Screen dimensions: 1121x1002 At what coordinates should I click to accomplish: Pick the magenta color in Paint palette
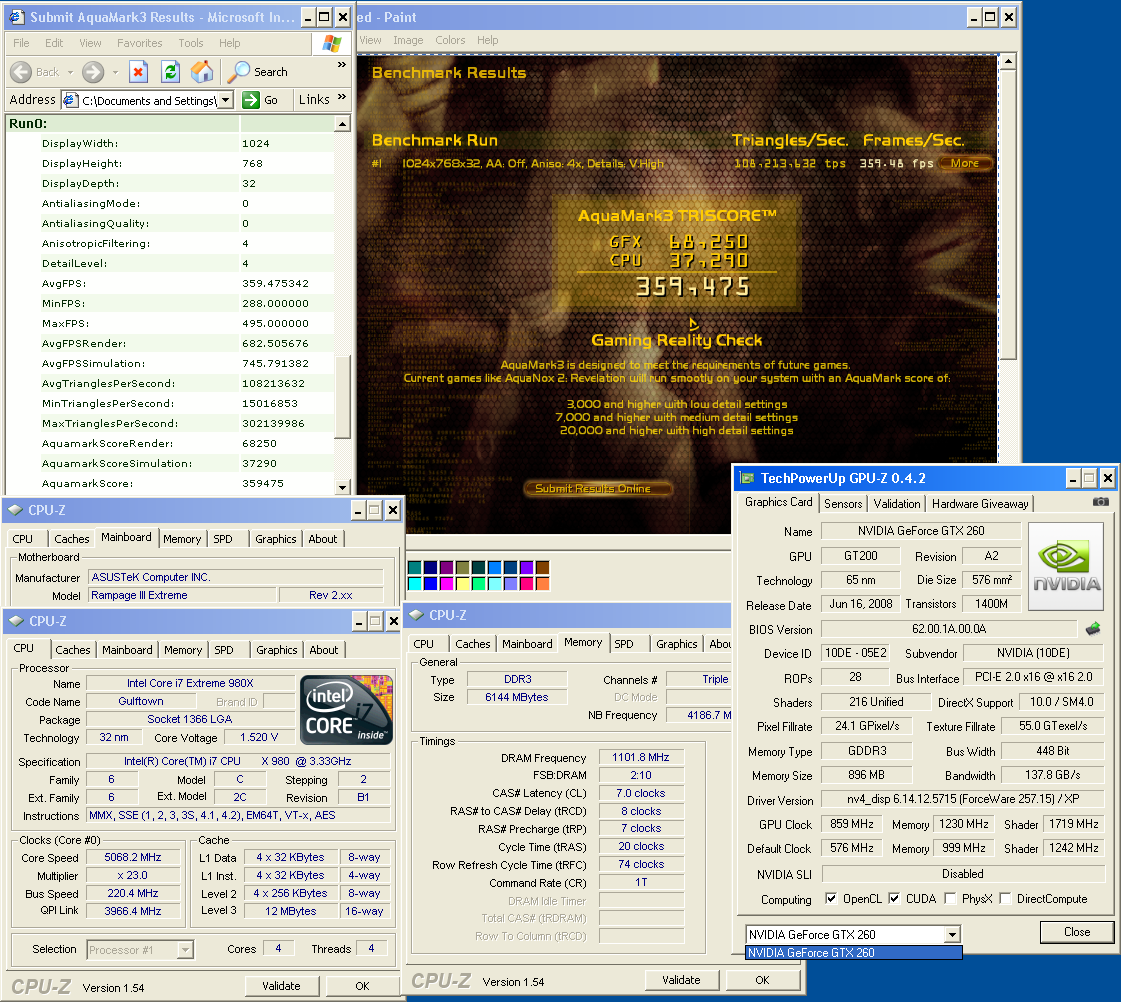click(446, 584)
